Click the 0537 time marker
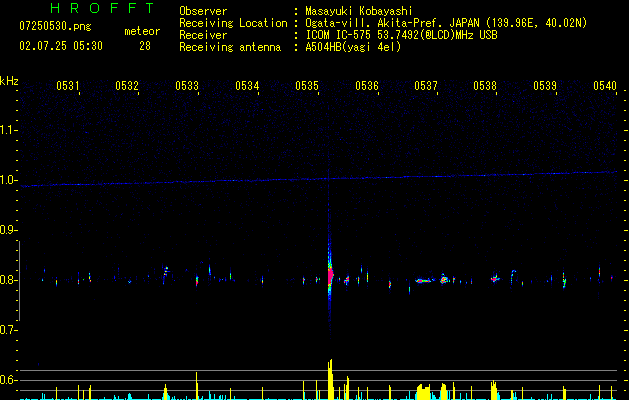This screenshot has height=400, width=629. [x=426, y=85]
